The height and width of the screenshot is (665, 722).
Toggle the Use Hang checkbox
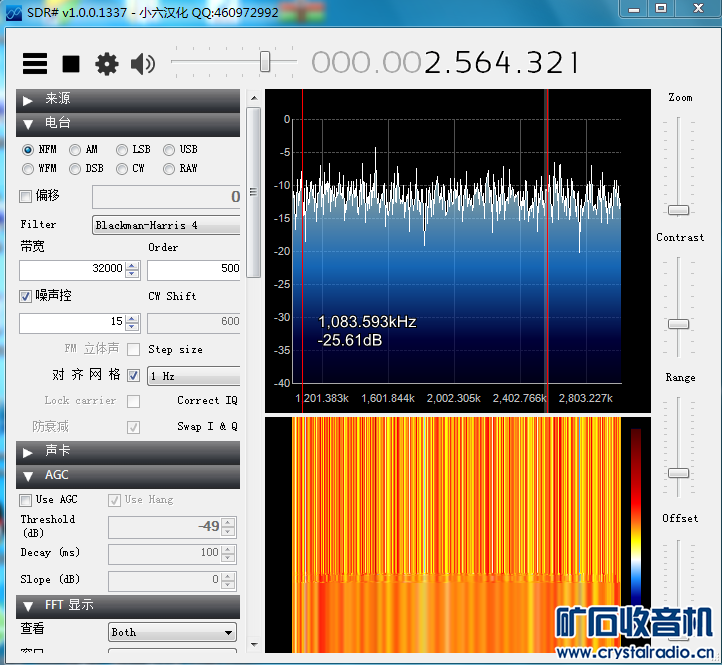pos(114,500)
